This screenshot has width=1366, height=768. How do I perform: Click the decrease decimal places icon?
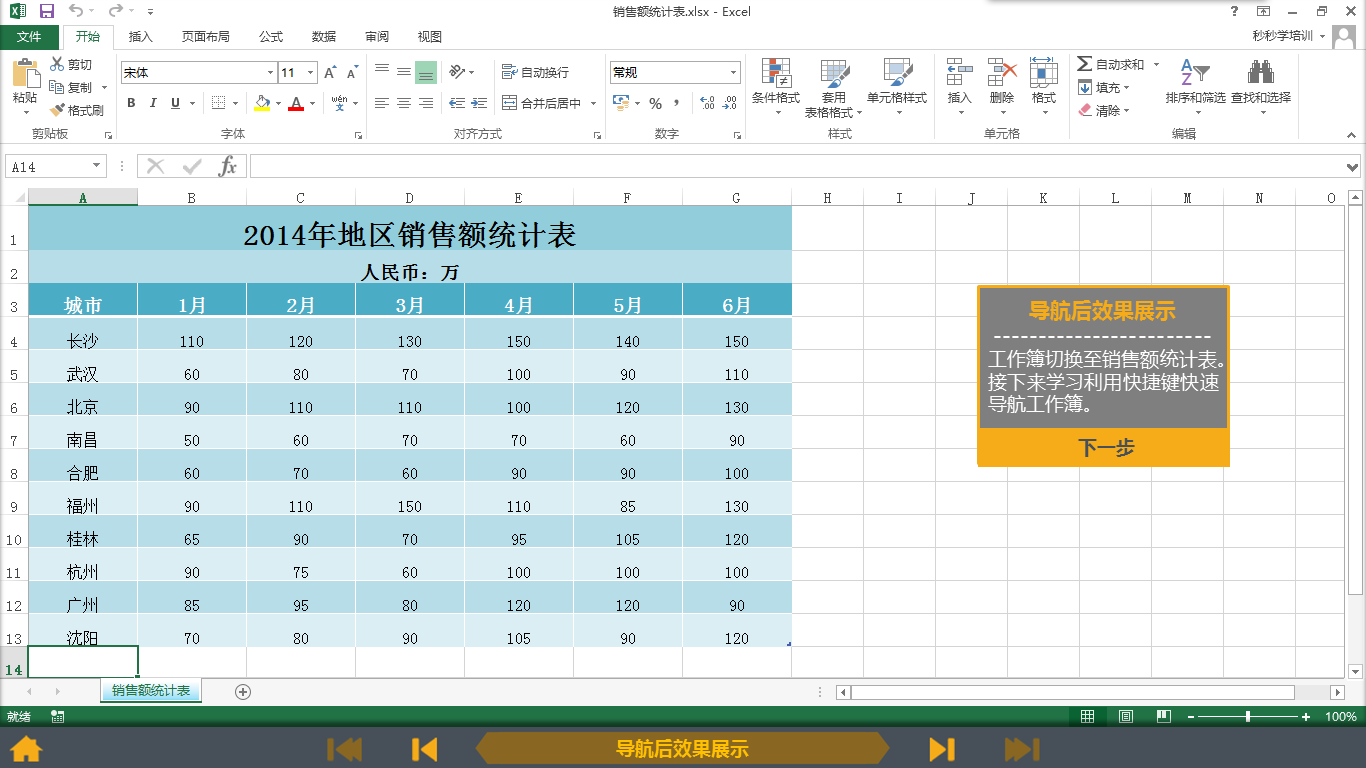click(732, 103)
